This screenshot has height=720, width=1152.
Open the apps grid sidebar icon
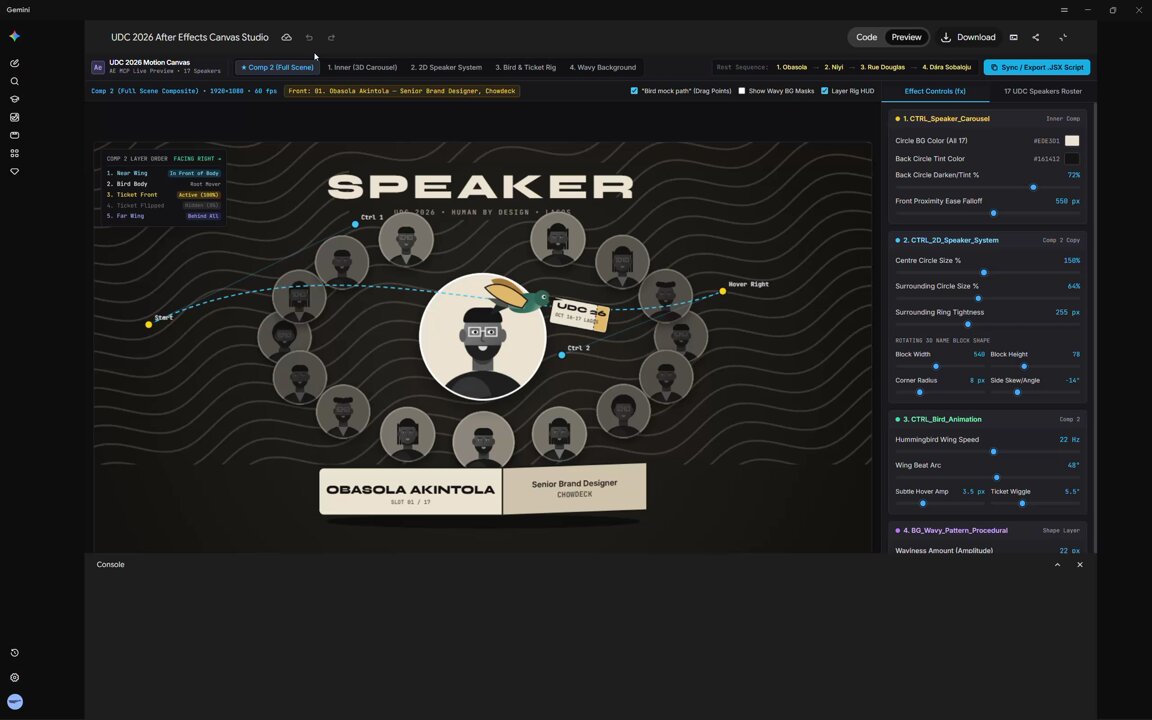tap(15, 154)
